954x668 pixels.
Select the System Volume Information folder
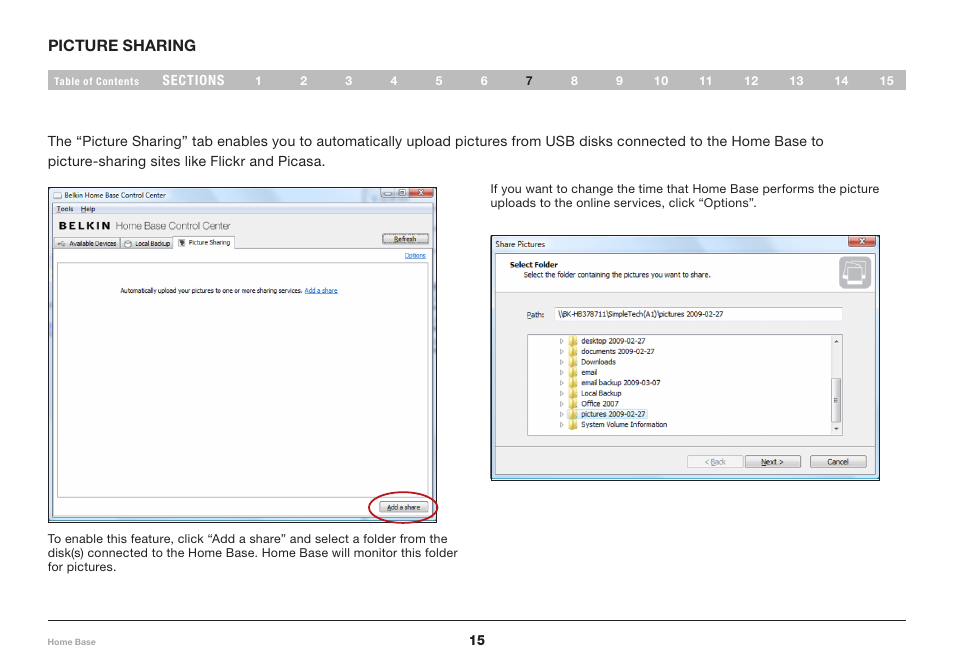point(624,425)
